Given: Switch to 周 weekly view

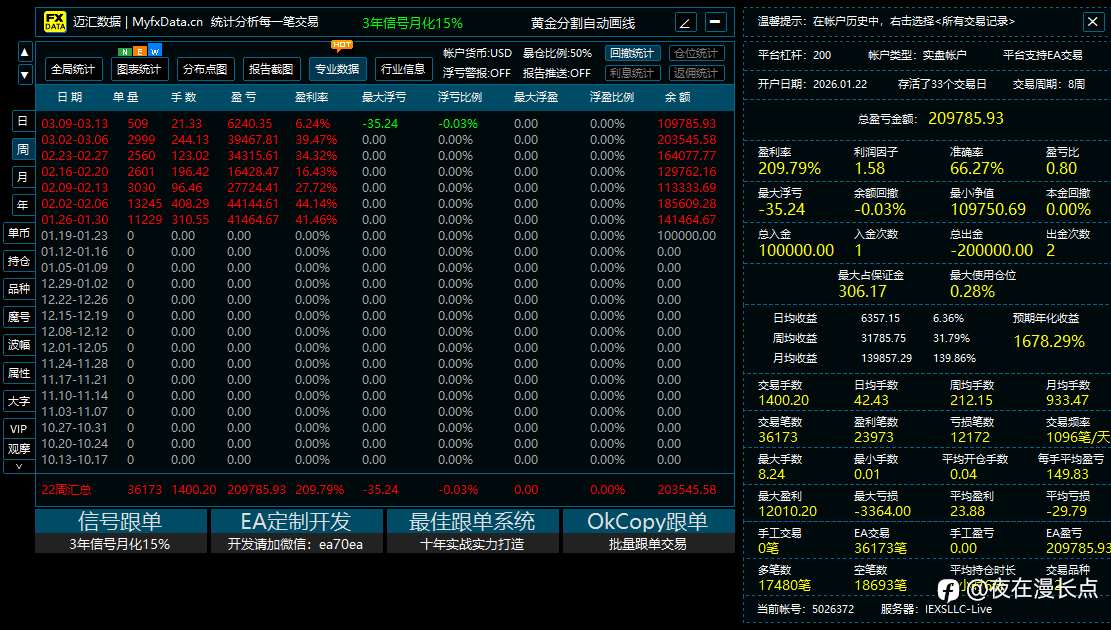Looking at the screenshot, I should pyautogui.click(x=23, y=149).
